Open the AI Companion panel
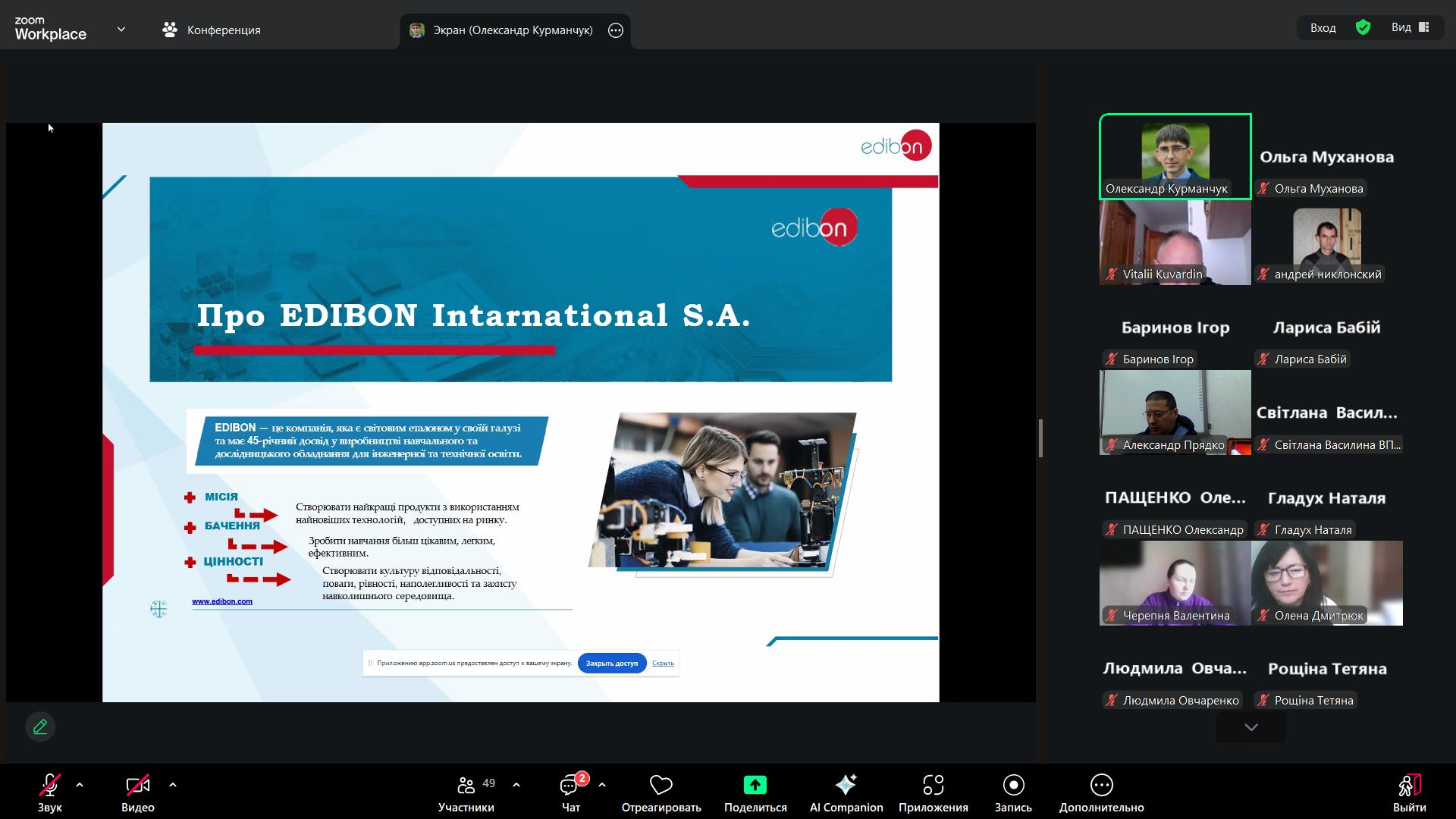The image size is (1456, 819). coord(846,792)
